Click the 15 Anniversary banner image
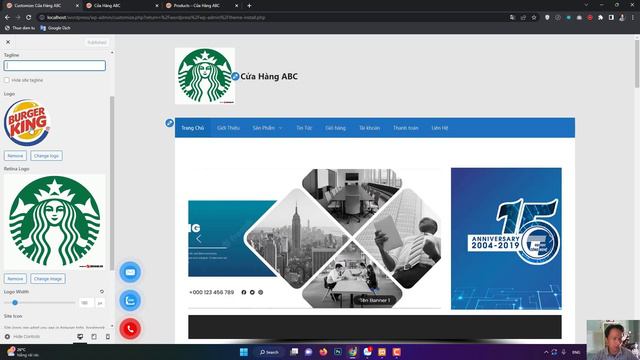The height and width of the screenshot is (360, 640). pos(506,239)
